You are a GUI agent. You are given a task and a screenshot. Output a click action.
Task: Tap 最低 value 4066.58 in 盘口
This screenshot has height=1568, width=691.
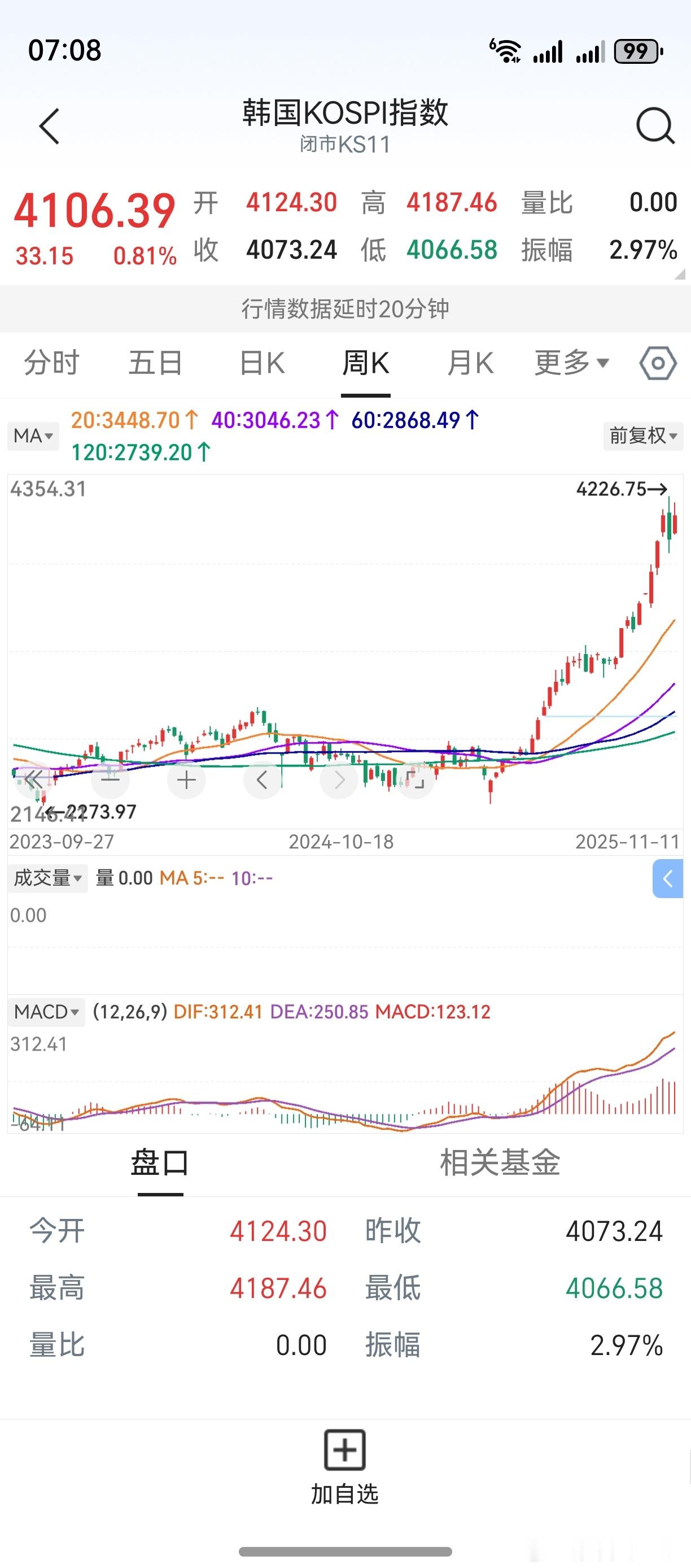click(614, 1288)
